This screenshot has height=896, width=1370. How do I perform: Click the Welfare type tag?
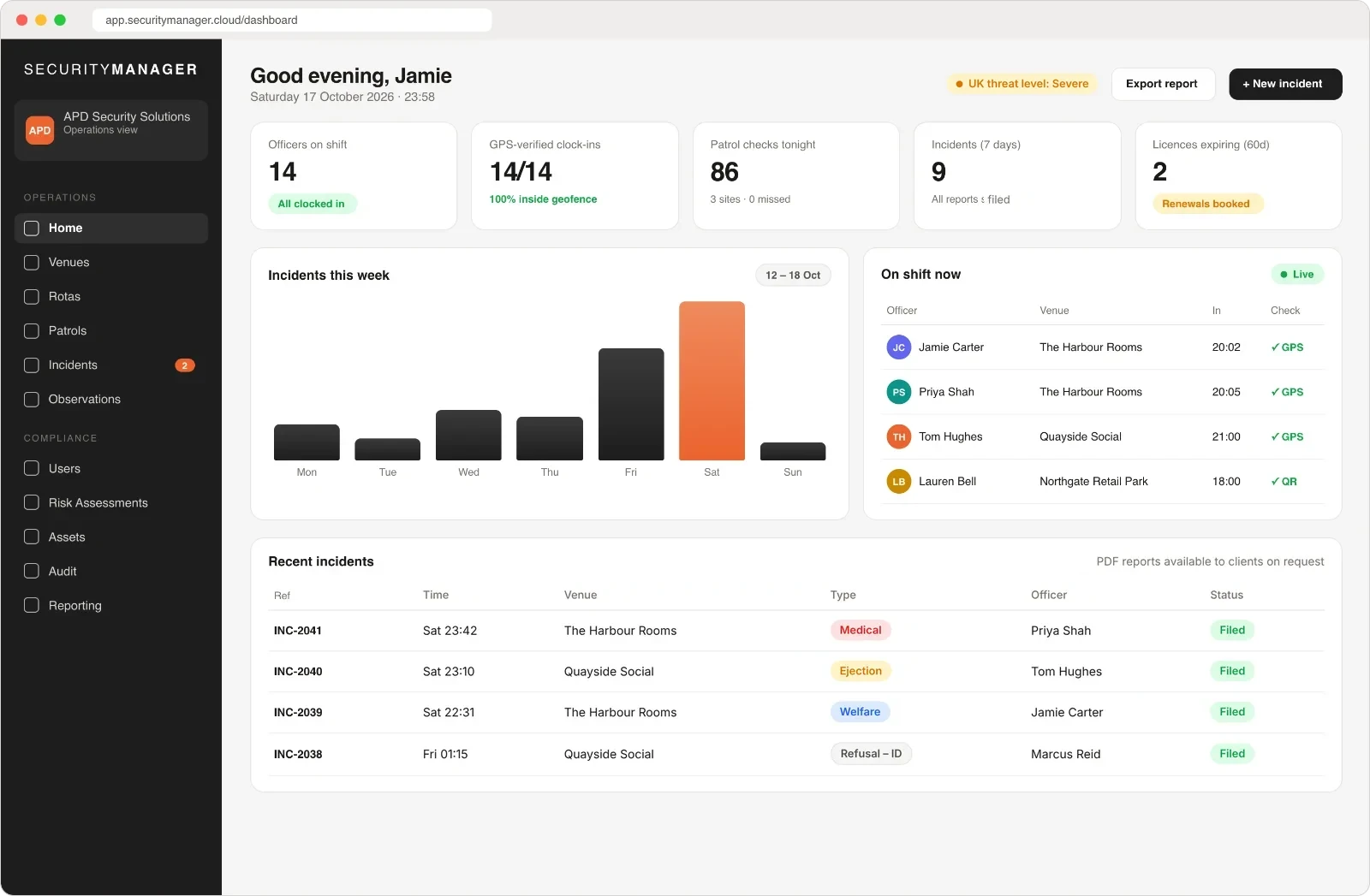[860, 712]
